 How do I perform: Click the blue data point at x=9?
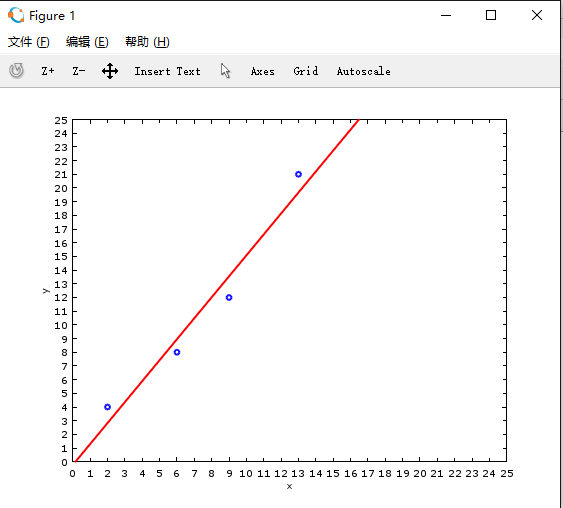tap(229, 297)
